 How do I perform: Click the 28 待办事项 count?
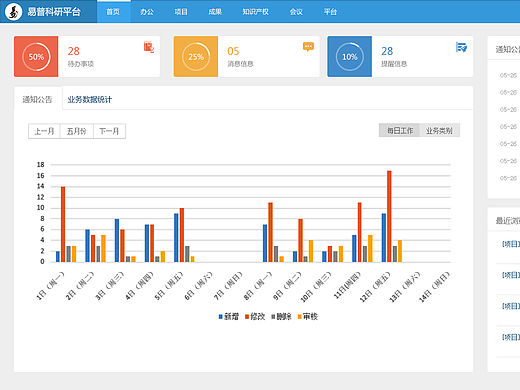tap(74, 51)
